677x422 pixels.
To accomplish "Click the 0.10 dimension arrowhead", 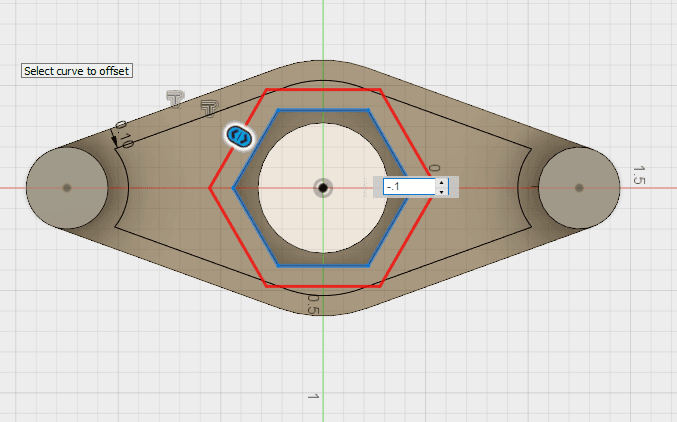I will point(115,141).
